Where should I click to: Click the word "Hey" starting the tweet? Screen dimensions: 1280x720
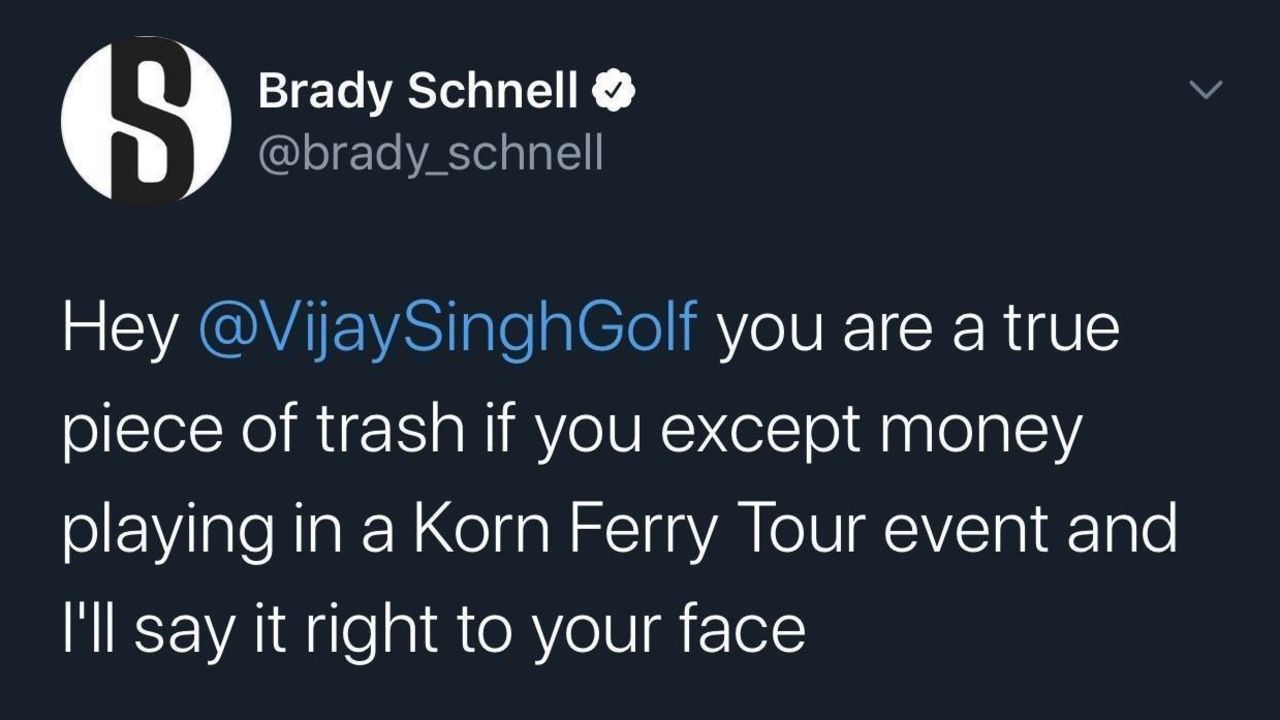point(120,331)
